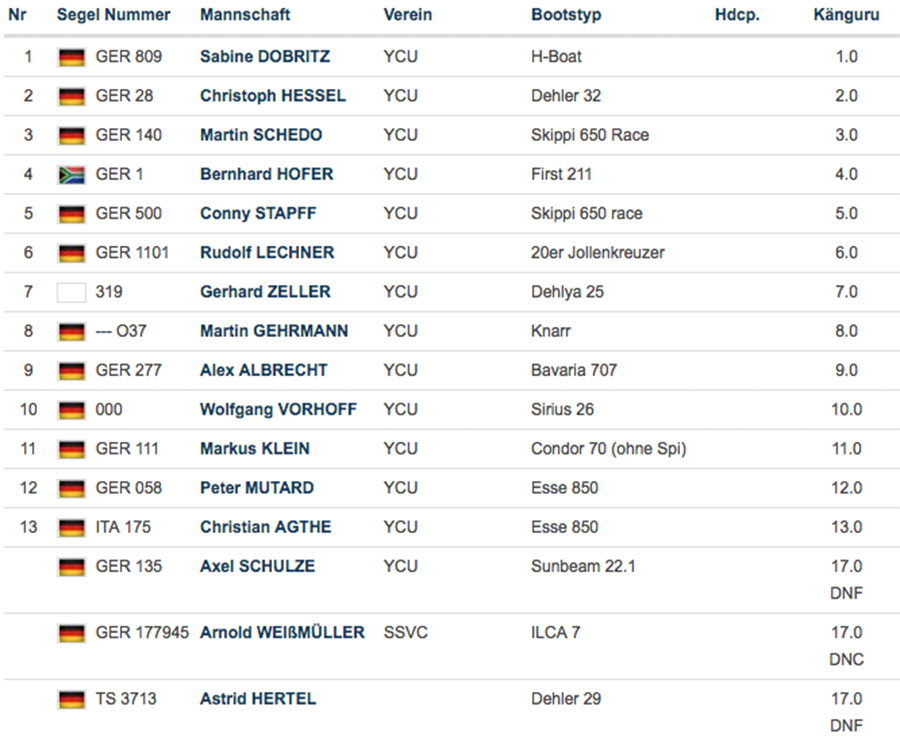The height and width of the screenshot is (745, 900).
Task: Click the blank flag beside sail number 319
Action: tap(71, 292)
